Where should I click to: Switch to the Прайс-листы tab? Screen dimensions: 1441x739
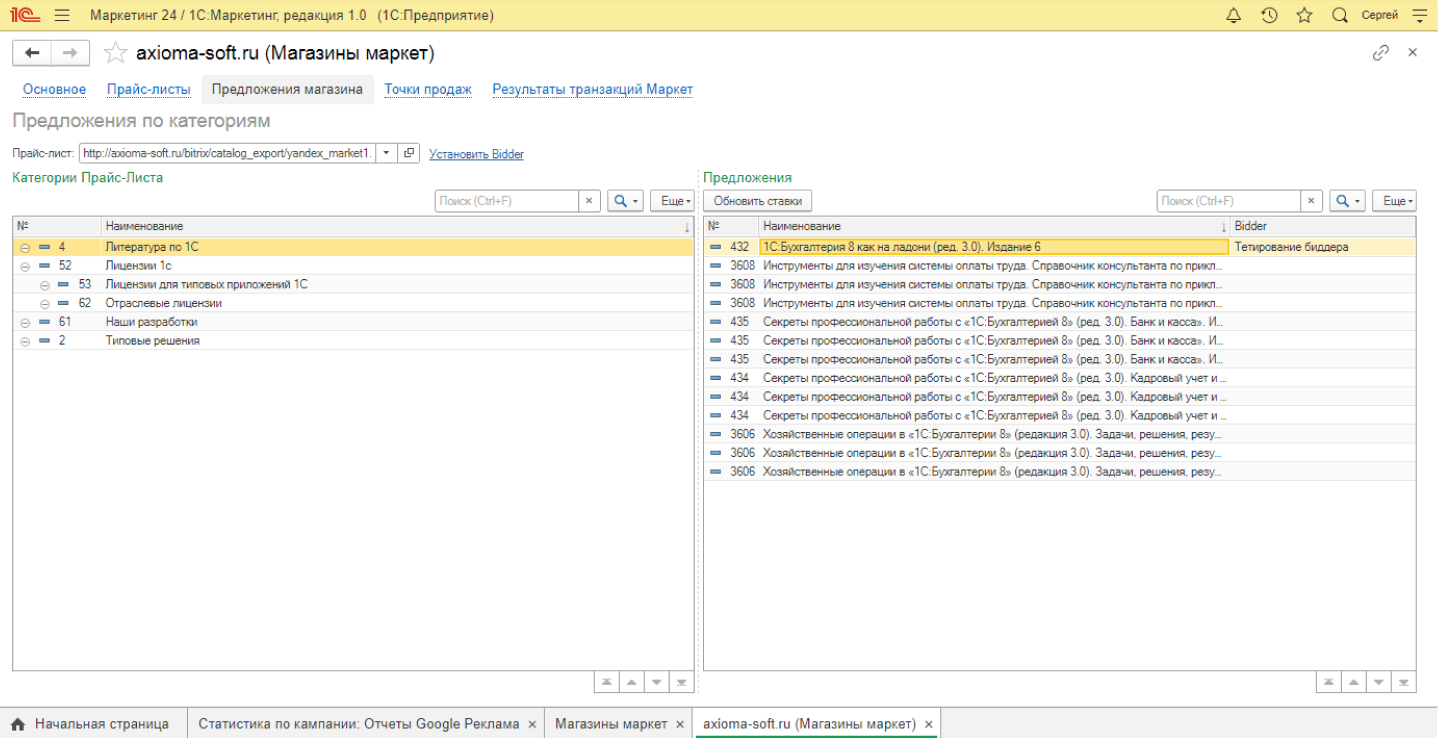[148, 89]
